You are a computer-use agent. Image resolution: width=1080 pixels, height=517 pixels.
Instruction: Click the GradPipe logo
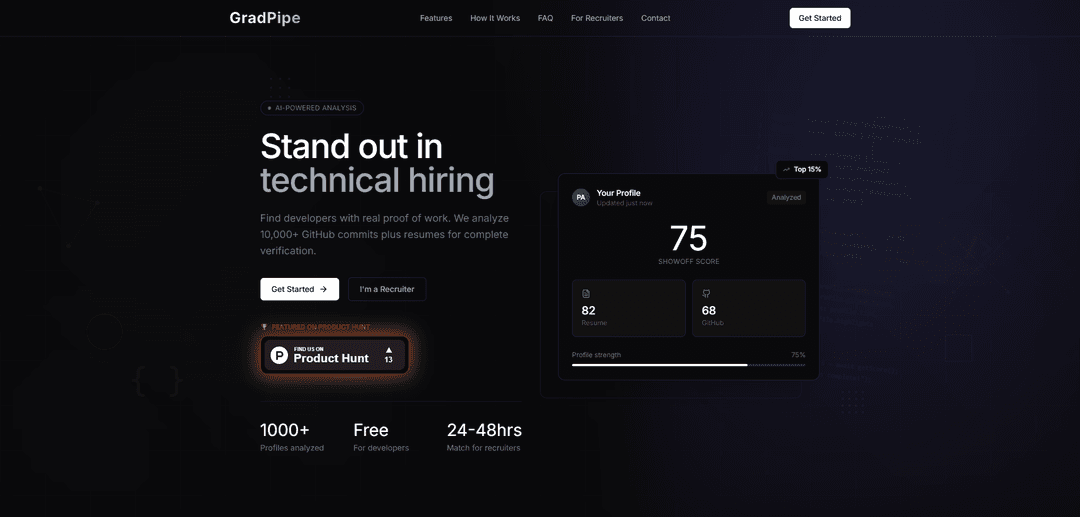pyautogui.click(x=264, y=18)
